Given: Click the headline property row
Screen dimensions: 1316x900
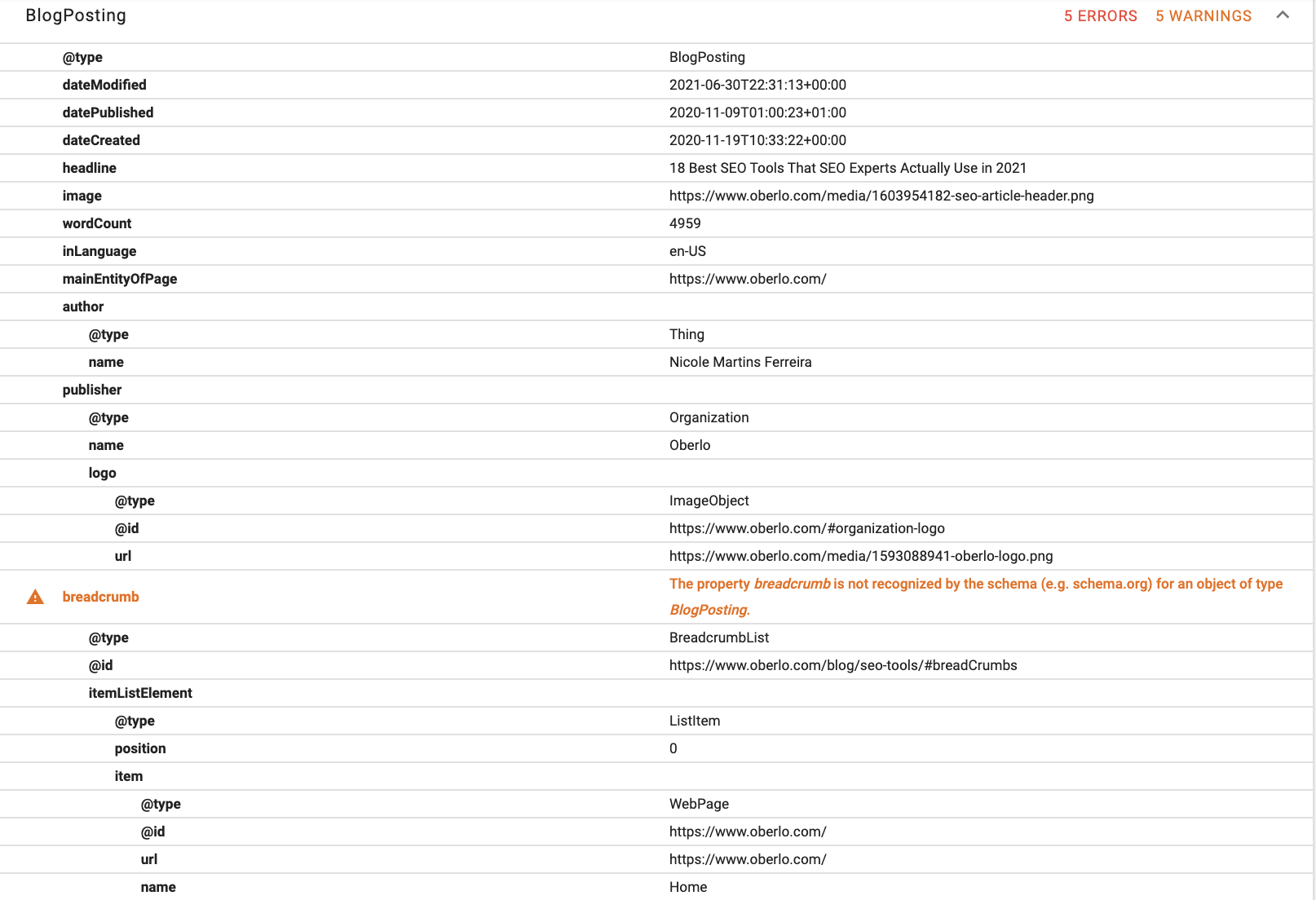Looking at the screenshot, I should [x=89, y=168].
